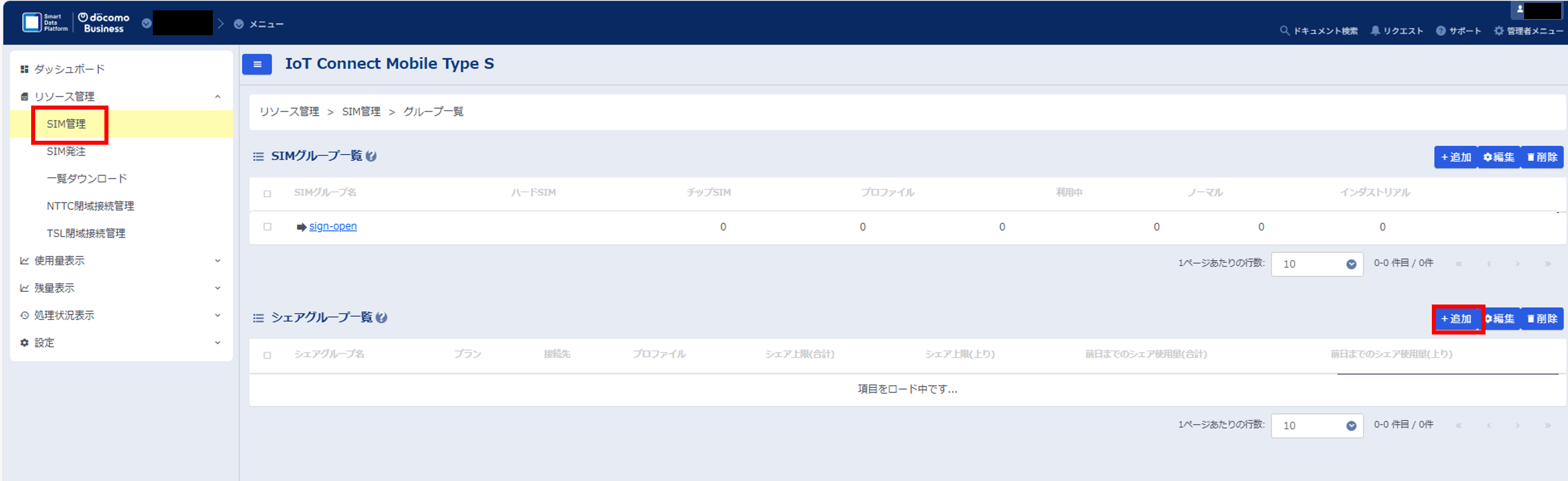This screenshot has width=1568, height=481.
Task: Click 編集 for SIM groups
Action: 1499,157
